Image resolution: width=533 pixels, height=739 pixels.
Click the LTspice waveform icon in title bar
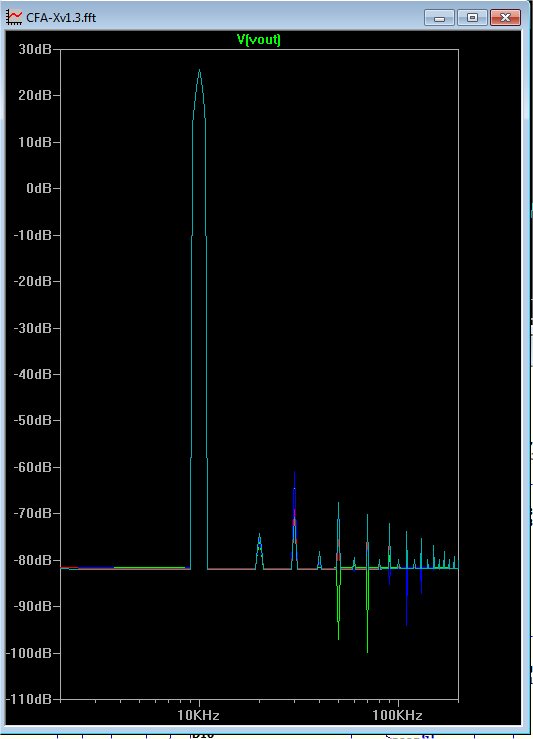pos(14,17)
